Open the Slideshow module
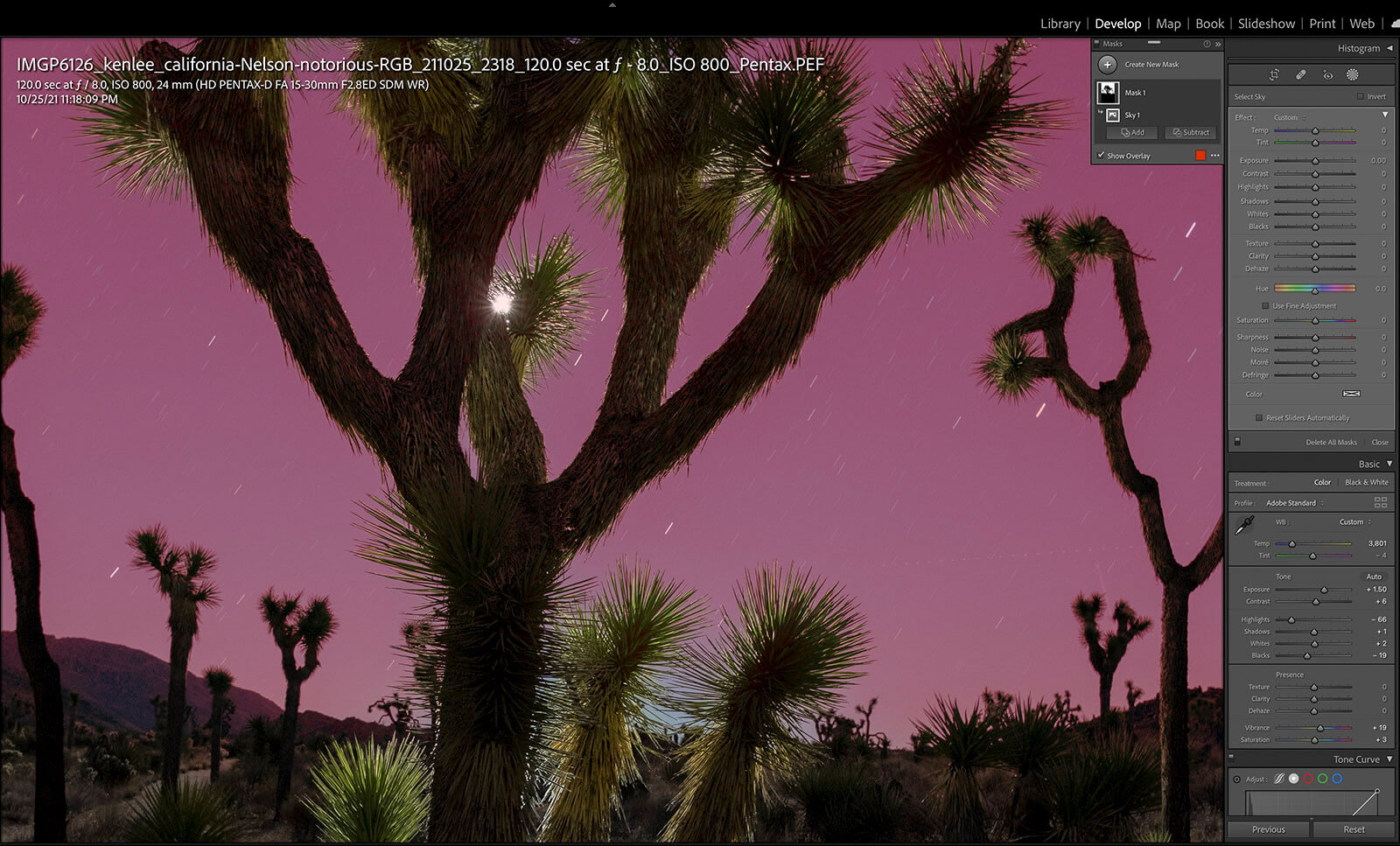 click(x=1266, y=24)
